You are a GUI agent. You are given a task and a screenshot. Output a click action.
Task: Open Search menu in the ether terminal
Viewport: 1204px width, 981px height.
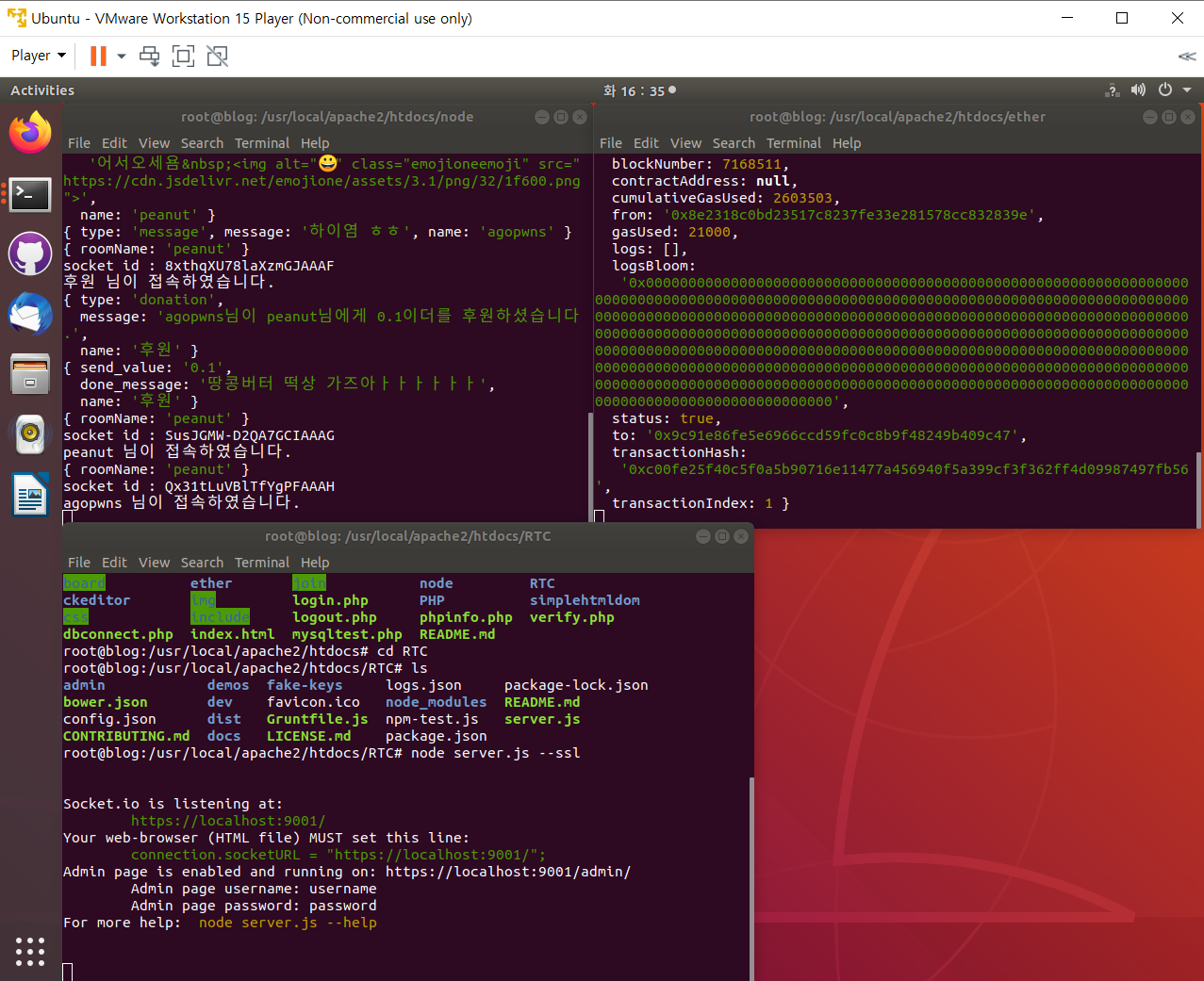pyautogui.click(x=734, y=143)
